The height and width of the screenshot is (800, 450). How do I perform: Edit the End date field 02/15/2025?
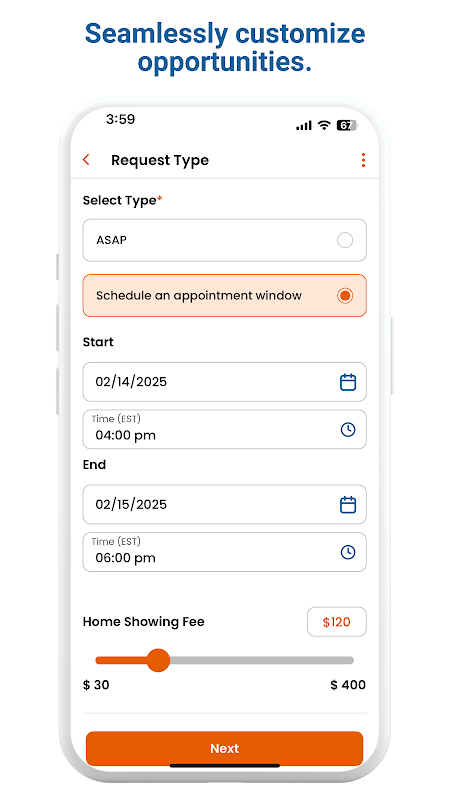224,504
